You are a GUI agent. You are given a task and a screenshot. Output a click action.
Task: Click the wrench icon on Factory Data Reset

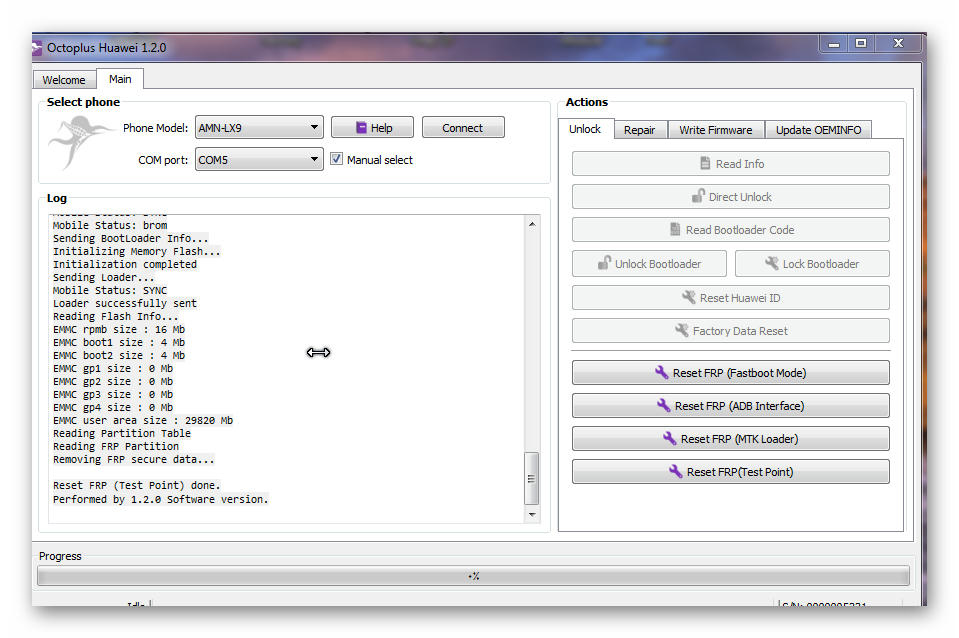point(682,330)
